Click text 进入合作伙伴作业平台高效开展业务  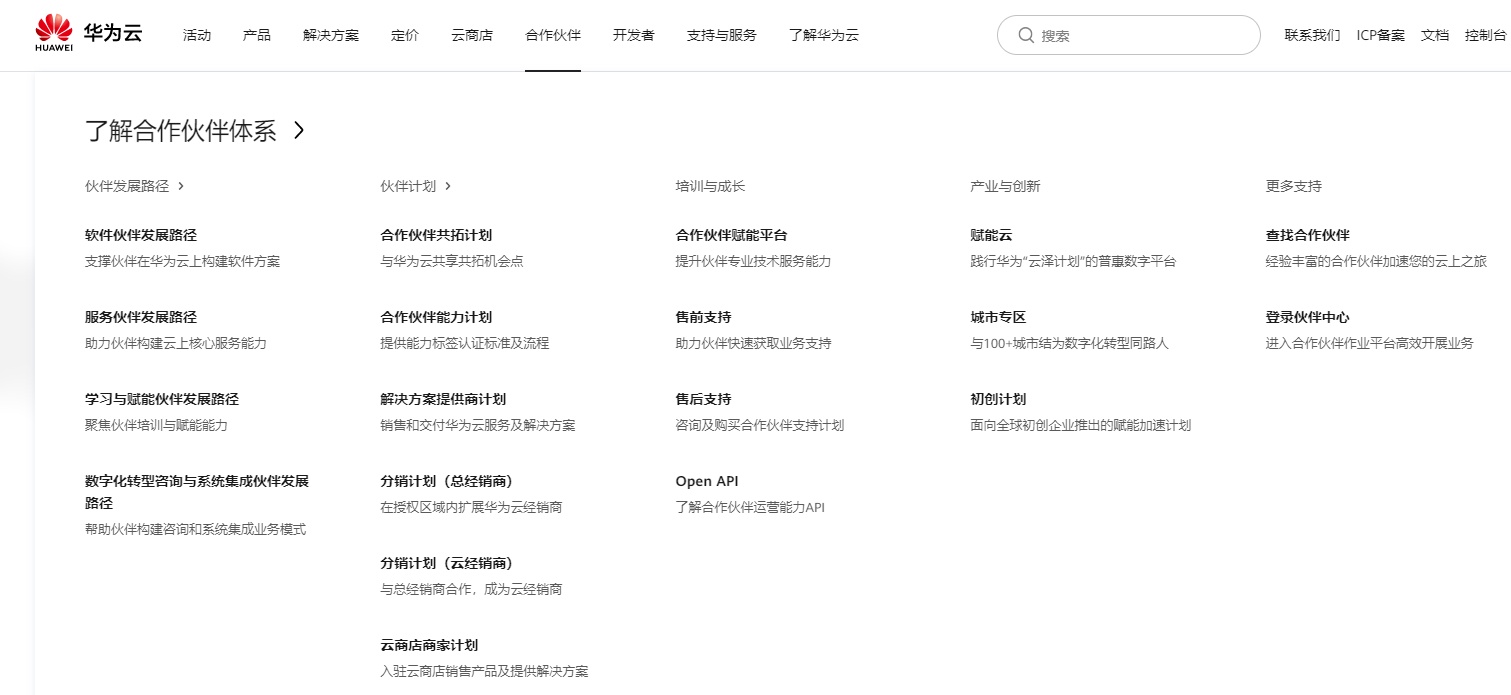[x=1370, y=343]
